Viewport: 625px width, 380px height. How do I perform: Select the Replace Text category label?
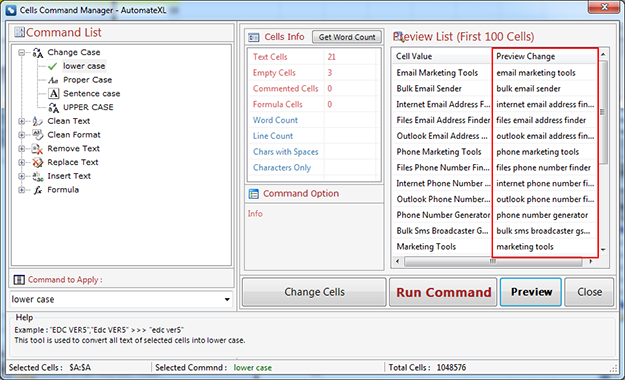(x=73, y=162)
